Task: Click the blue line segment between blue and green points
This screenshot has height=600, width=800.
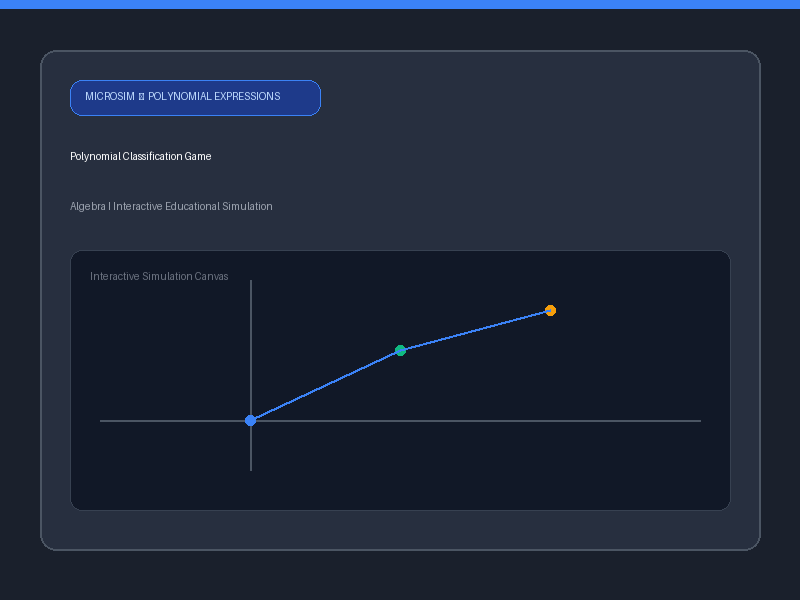Action: [326, 386]
